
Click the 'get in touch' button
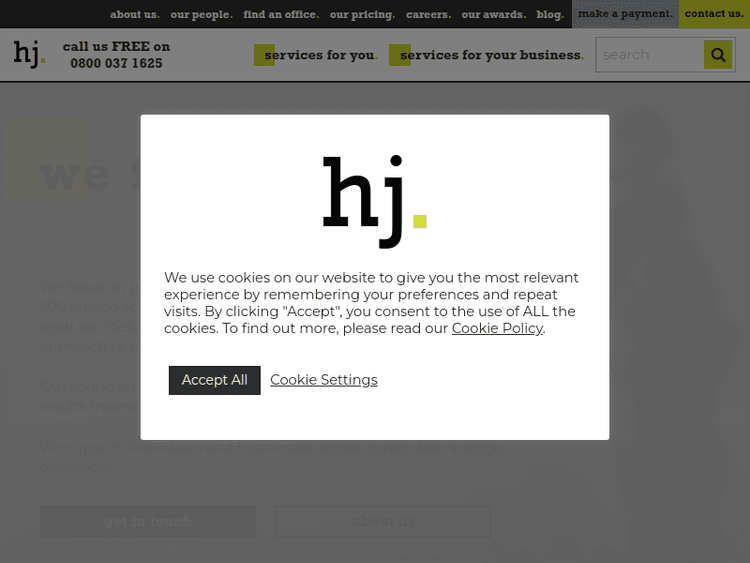pyautogui.click(x=148, y=521)
